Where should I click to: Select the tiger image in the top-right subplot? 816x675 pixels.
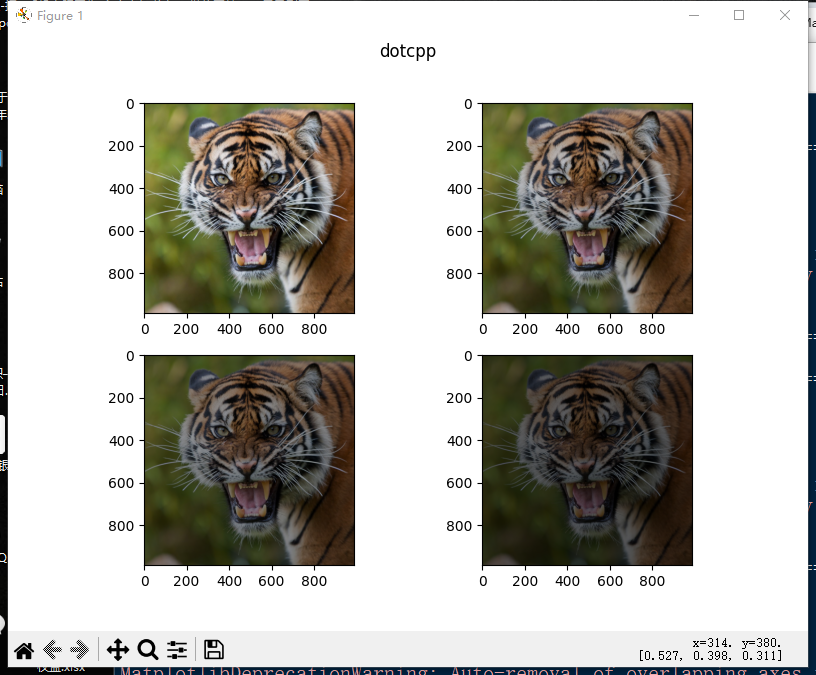[588, 208]
